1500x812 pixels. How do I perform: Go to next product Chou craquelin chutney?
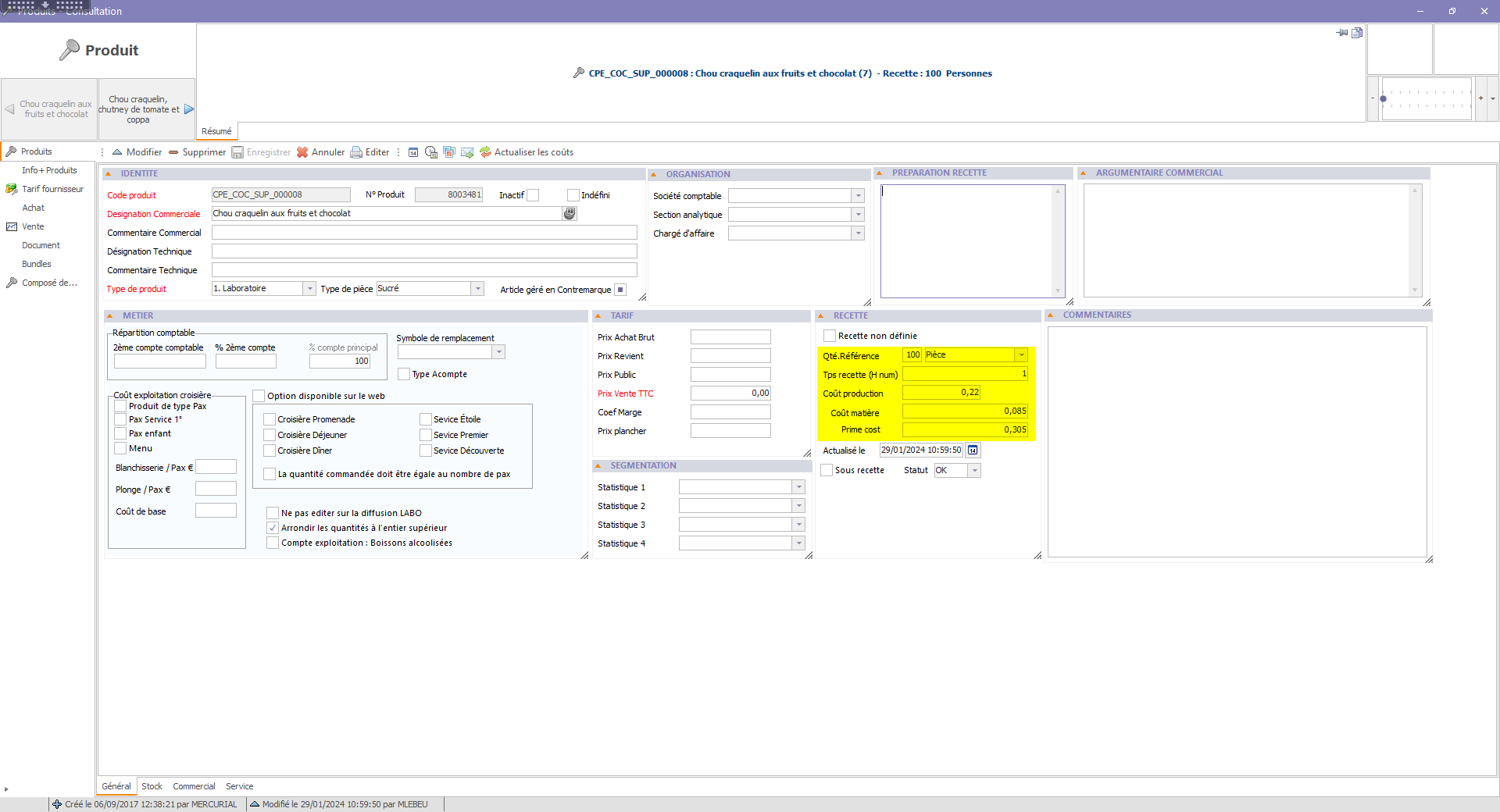[x=146, y=109]
